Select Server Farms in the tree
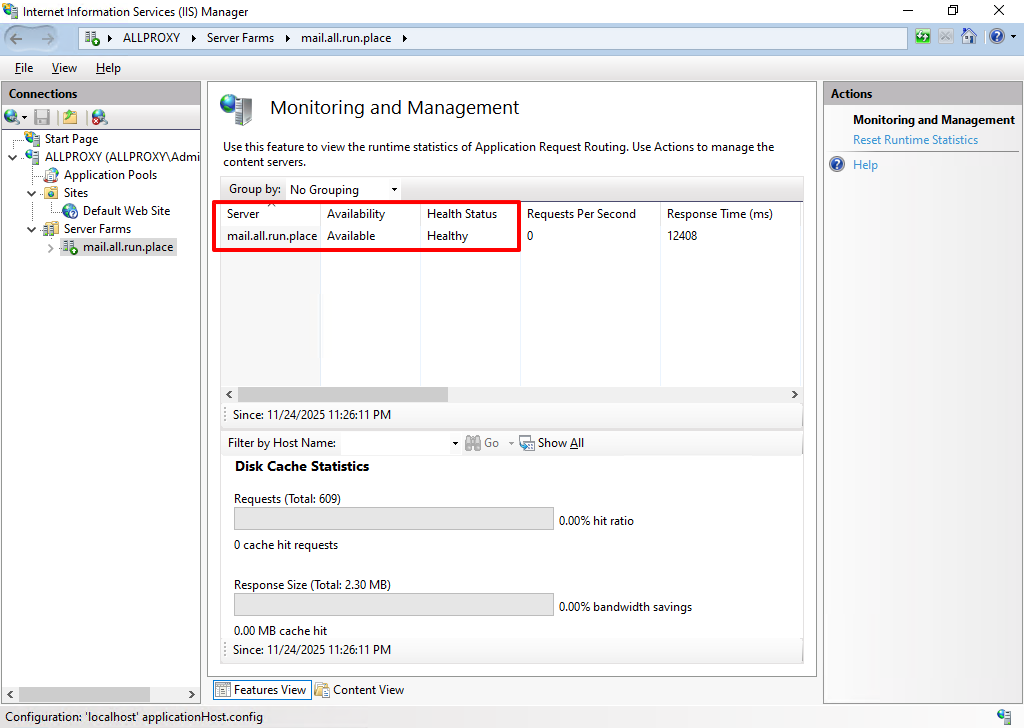 pyautogui.click(x=97, y=229)
